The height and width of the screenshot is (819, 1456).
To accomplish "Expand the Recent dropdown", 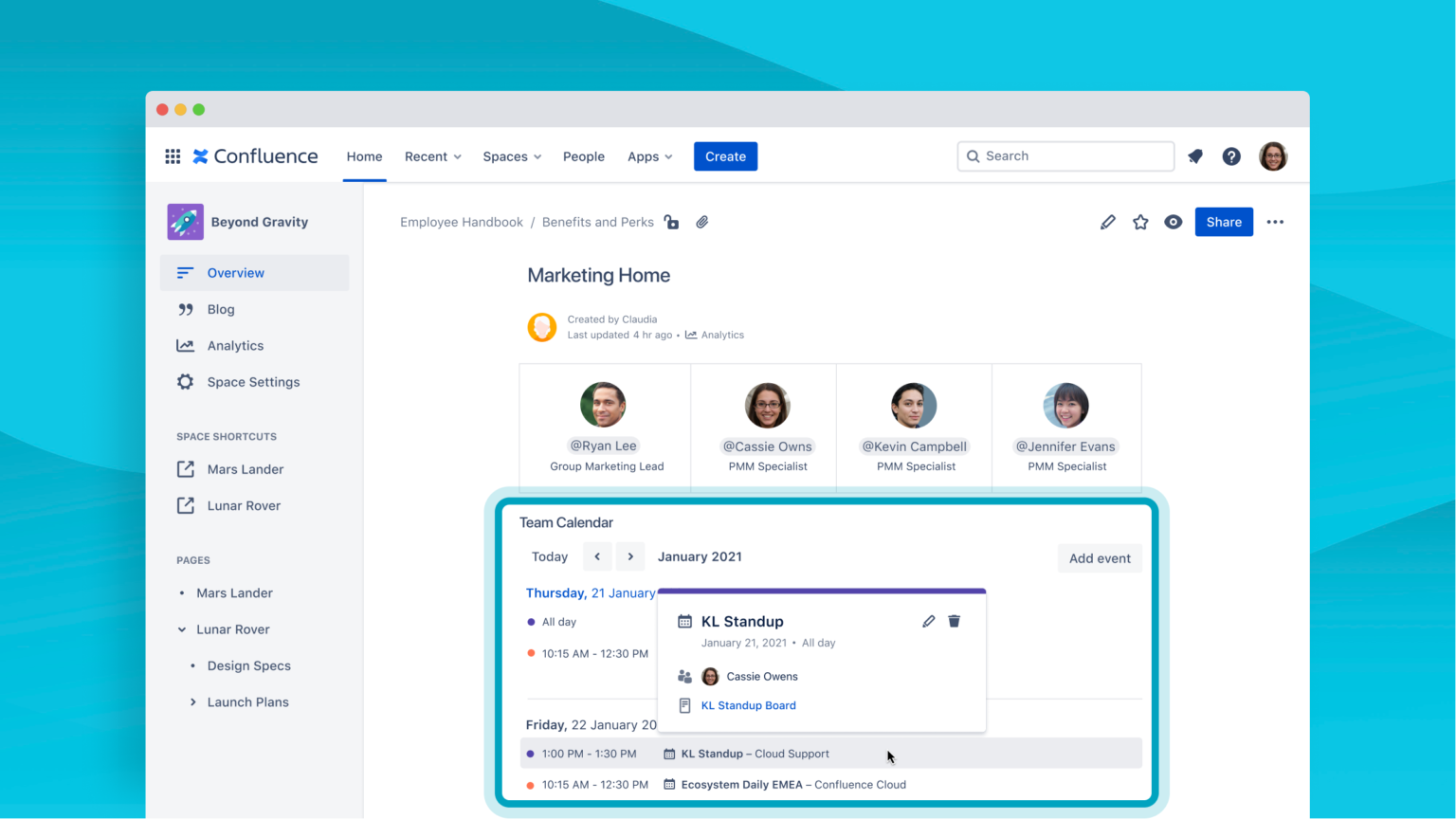I will [432, 155].
